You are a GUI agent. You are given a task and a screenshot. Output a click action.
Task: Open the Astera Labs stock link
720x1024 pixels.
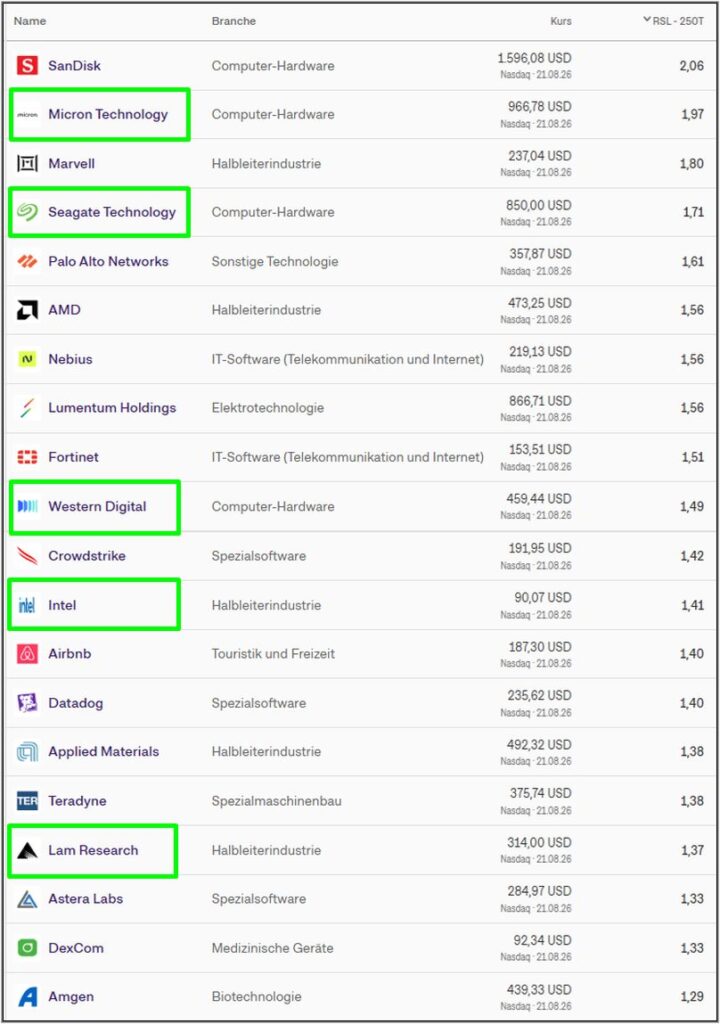86,899
